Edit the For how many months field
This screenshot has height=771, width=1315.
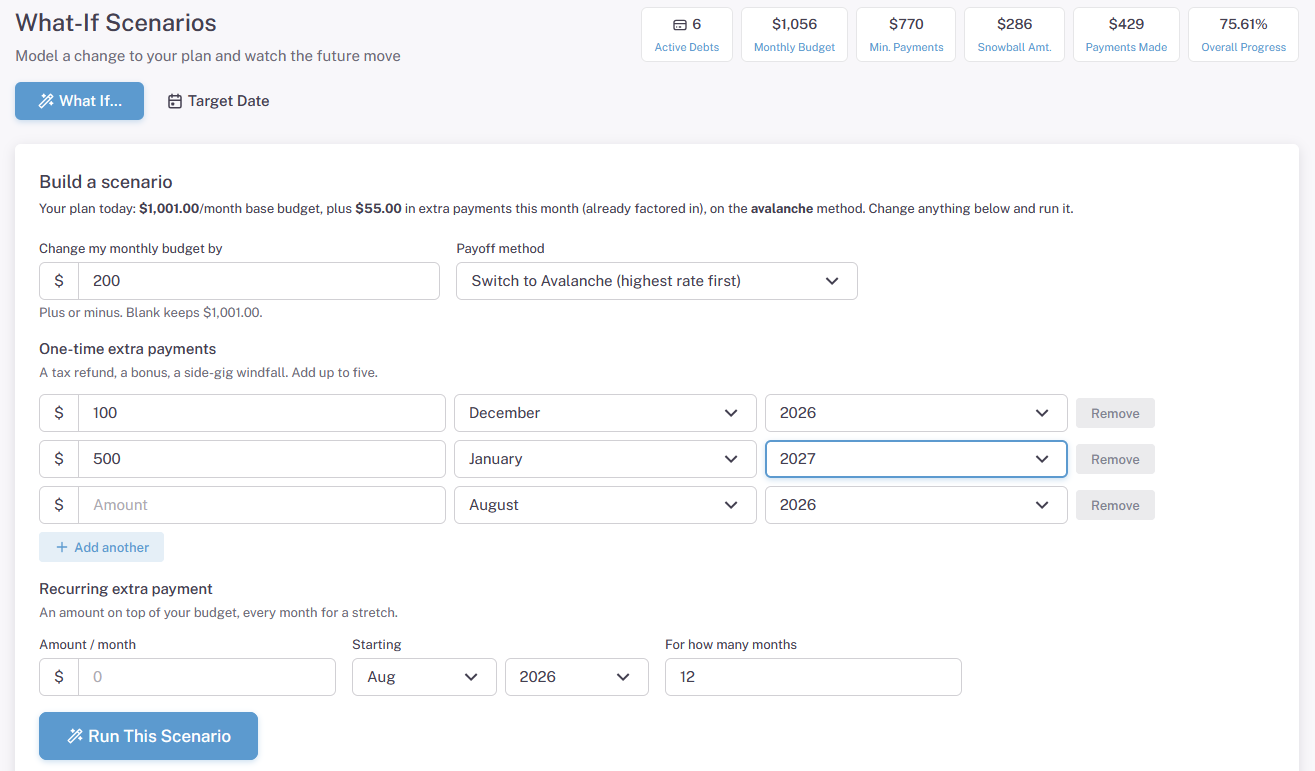tap(813, 677)
